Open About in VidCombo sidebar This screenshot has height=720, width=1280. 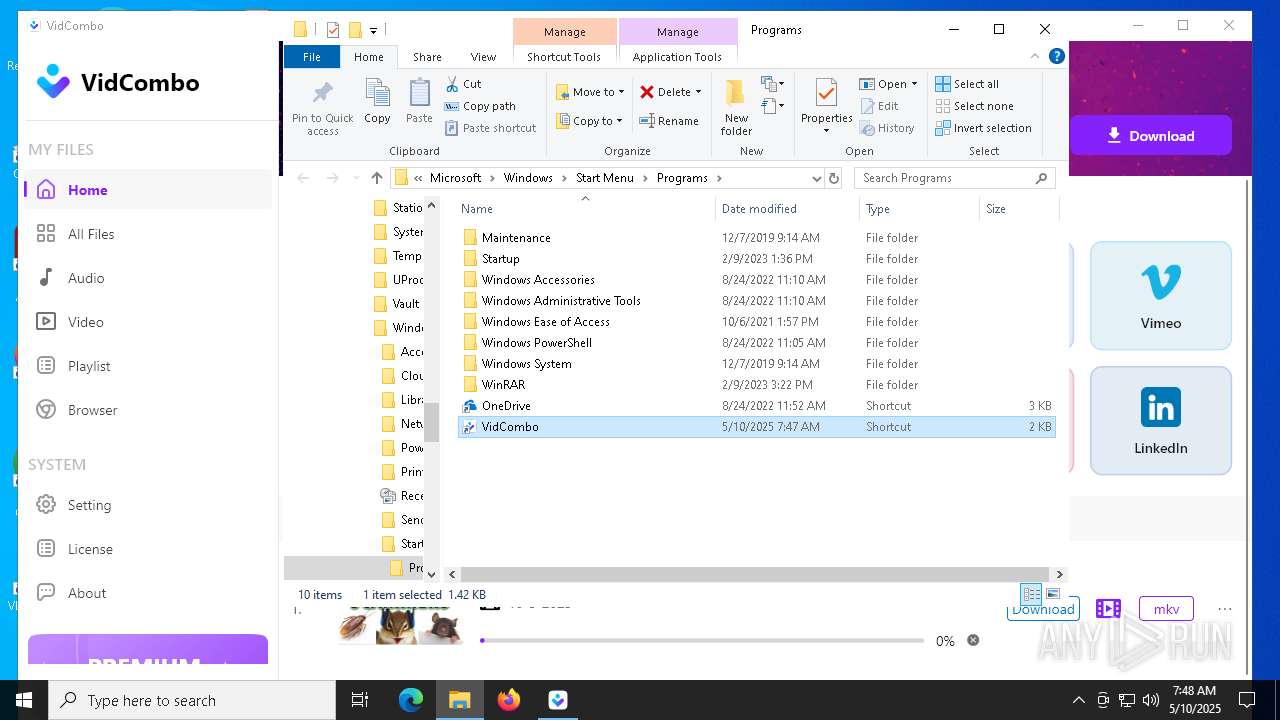147,593
